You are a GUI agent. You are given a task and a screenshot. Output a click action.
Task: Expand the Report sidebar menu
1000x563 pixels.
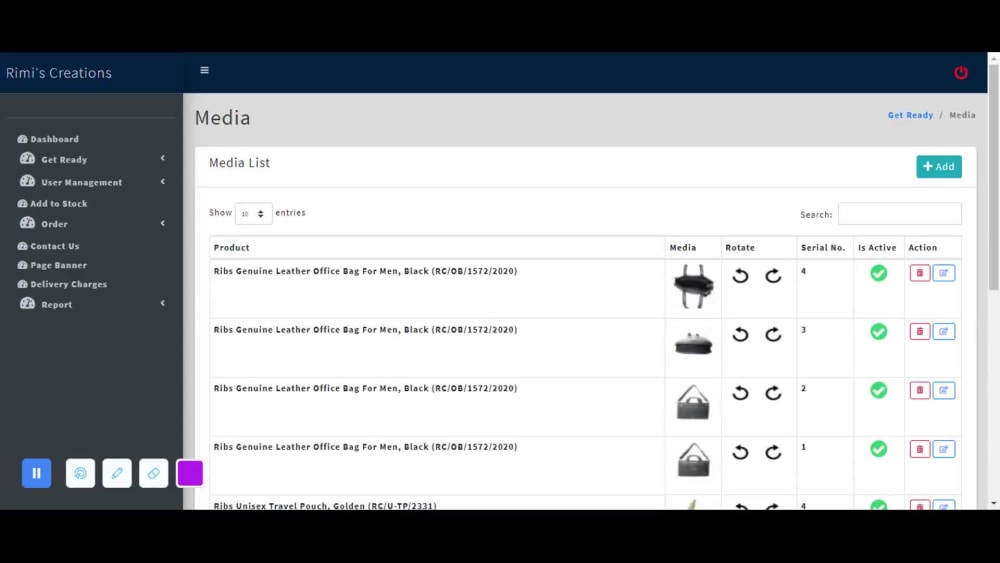tap(92, 304)
